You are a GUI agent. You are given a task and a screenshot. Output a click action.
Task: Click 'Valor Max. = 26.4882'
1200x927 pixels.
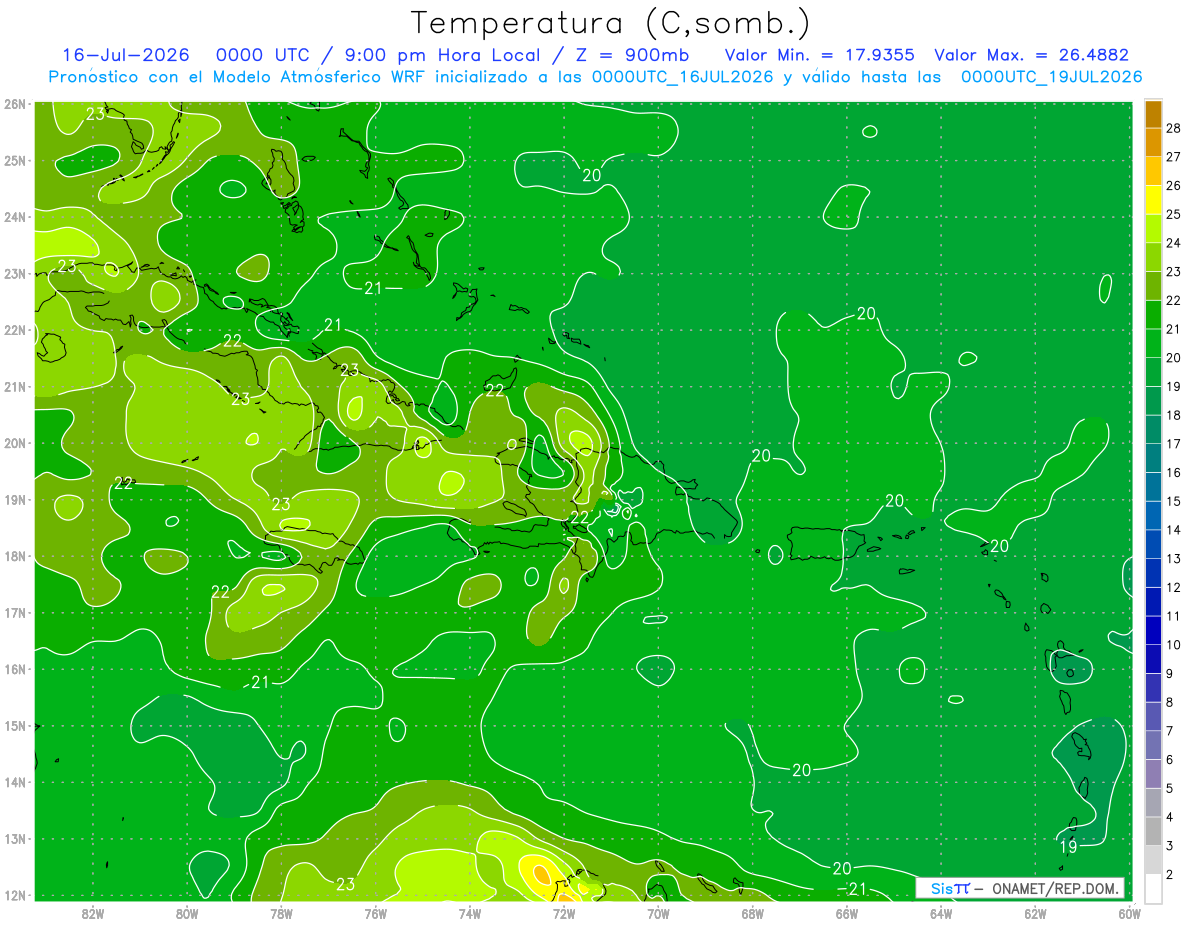coord(1031,55)
